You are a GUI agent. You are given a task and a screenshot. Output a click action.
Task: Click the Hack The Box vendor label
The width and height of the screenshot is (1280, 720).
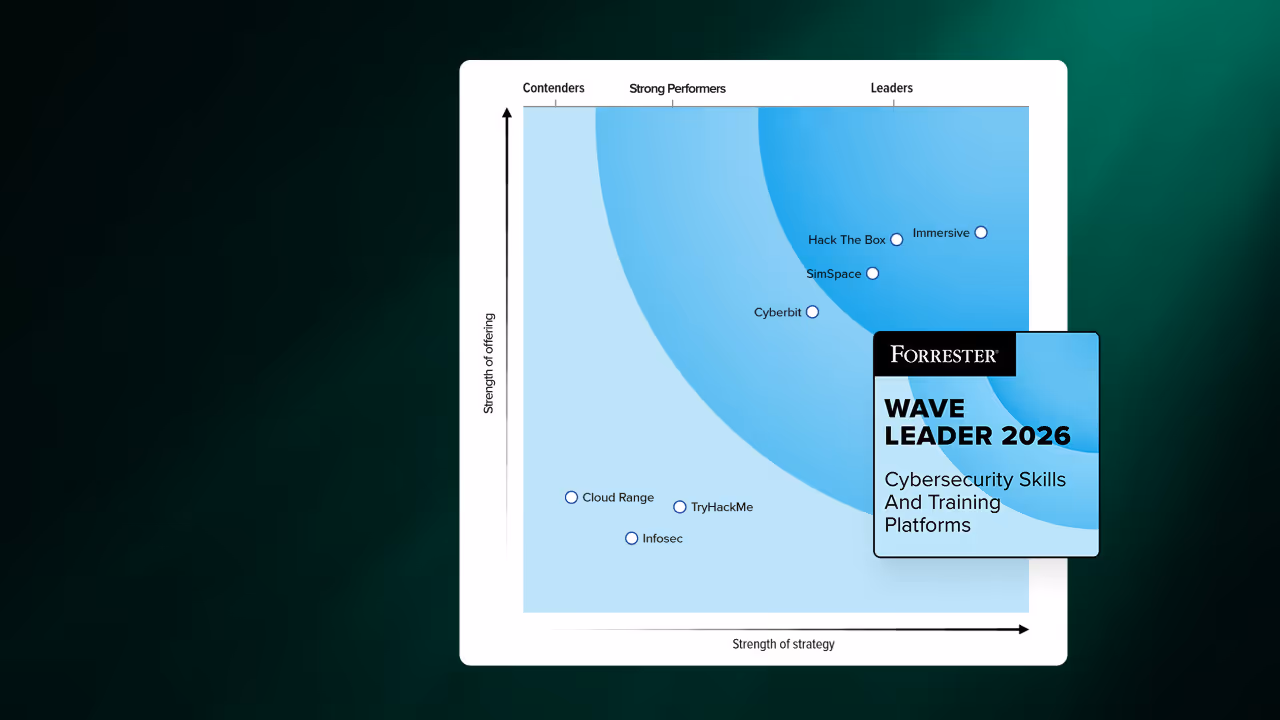(x=847, y=240)
